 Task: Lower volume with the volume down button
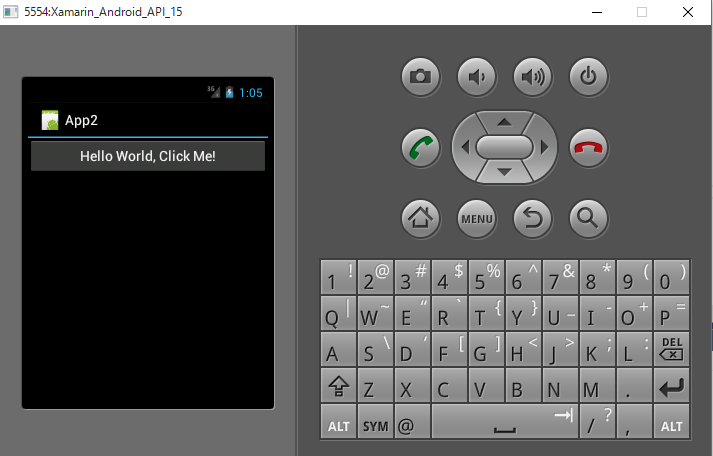click(x=477, y=76)
